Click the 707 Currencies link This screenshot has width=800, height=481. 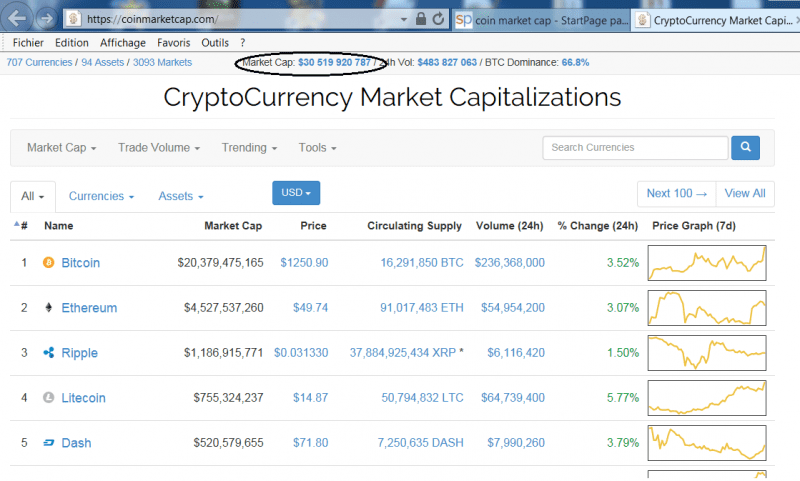pos(39,62)
